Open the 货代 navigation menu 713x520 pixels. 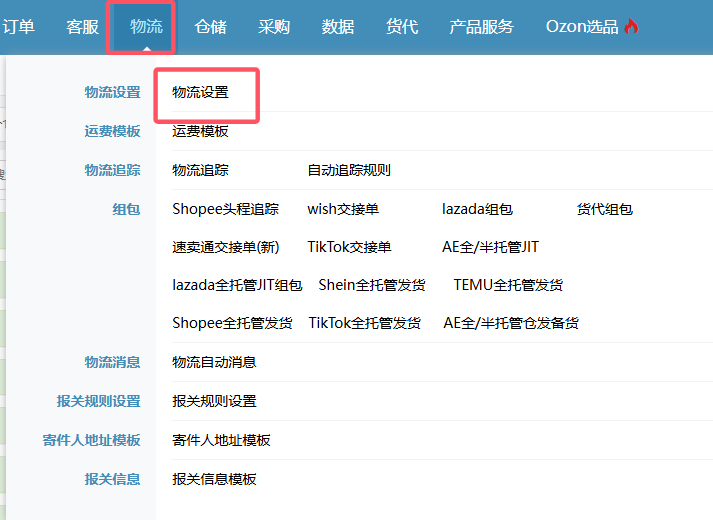pos(402,26)
